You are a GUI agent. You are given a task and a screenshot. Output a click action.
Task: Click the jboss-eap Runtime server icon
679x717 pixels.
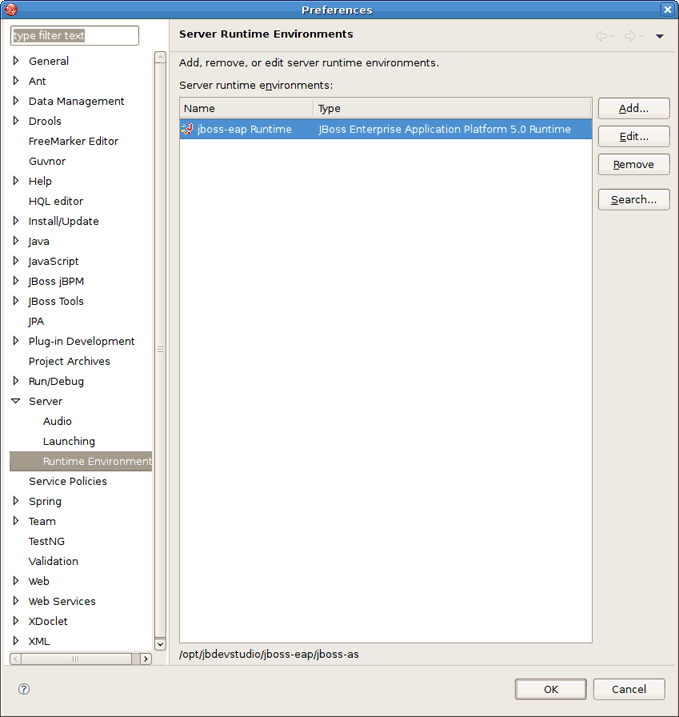pyautogui.click(x=187, y=129)
